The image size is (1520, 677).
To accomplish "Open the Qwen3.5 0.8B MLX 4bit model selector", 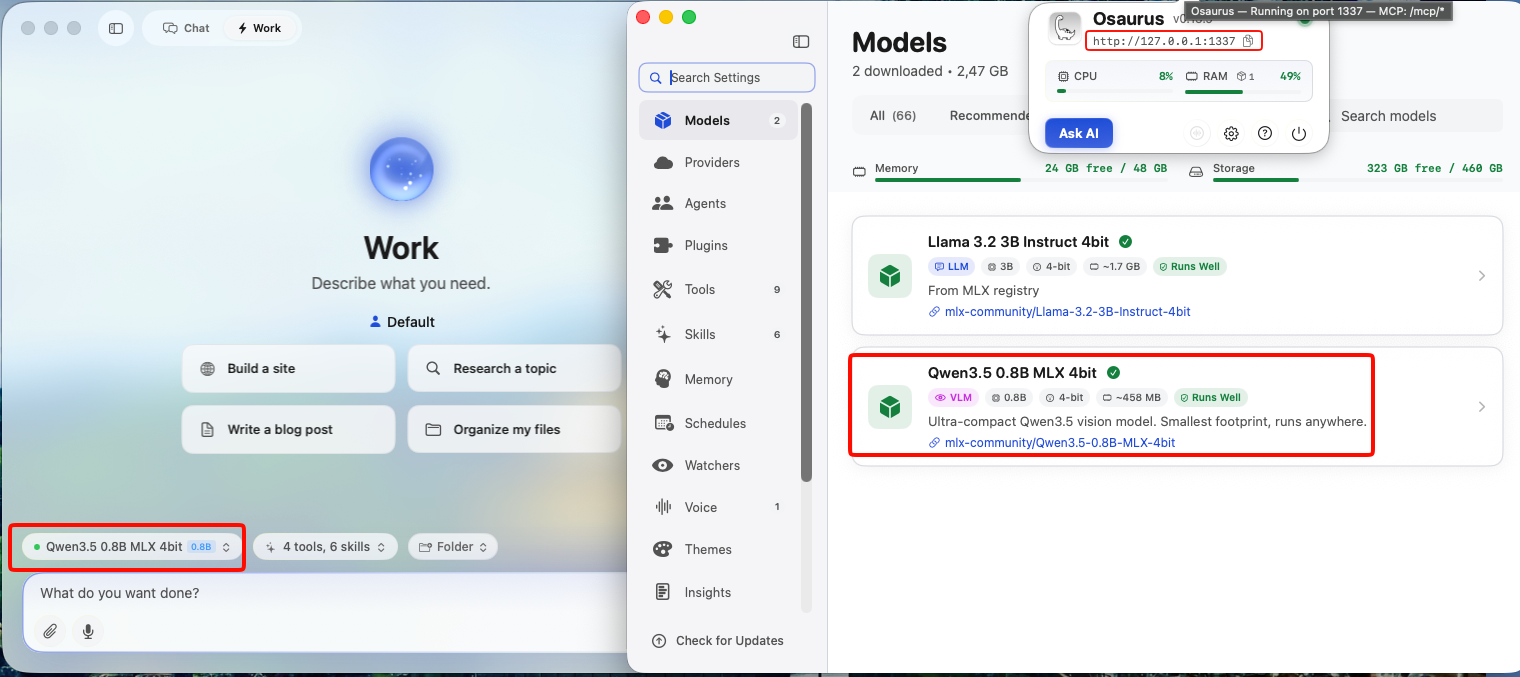I will [132, 547].
